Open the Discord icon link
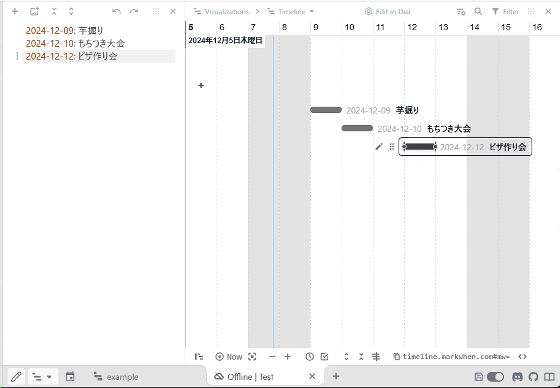 pos(517,377)
